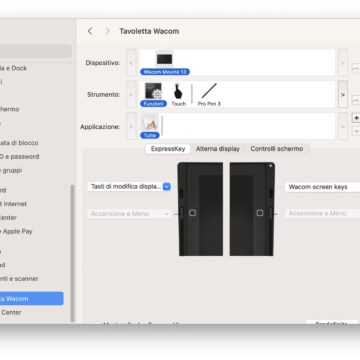Click the square key marker on left tablet image
The height and width of the screenshot is (360, 360).
coord(192,213)
